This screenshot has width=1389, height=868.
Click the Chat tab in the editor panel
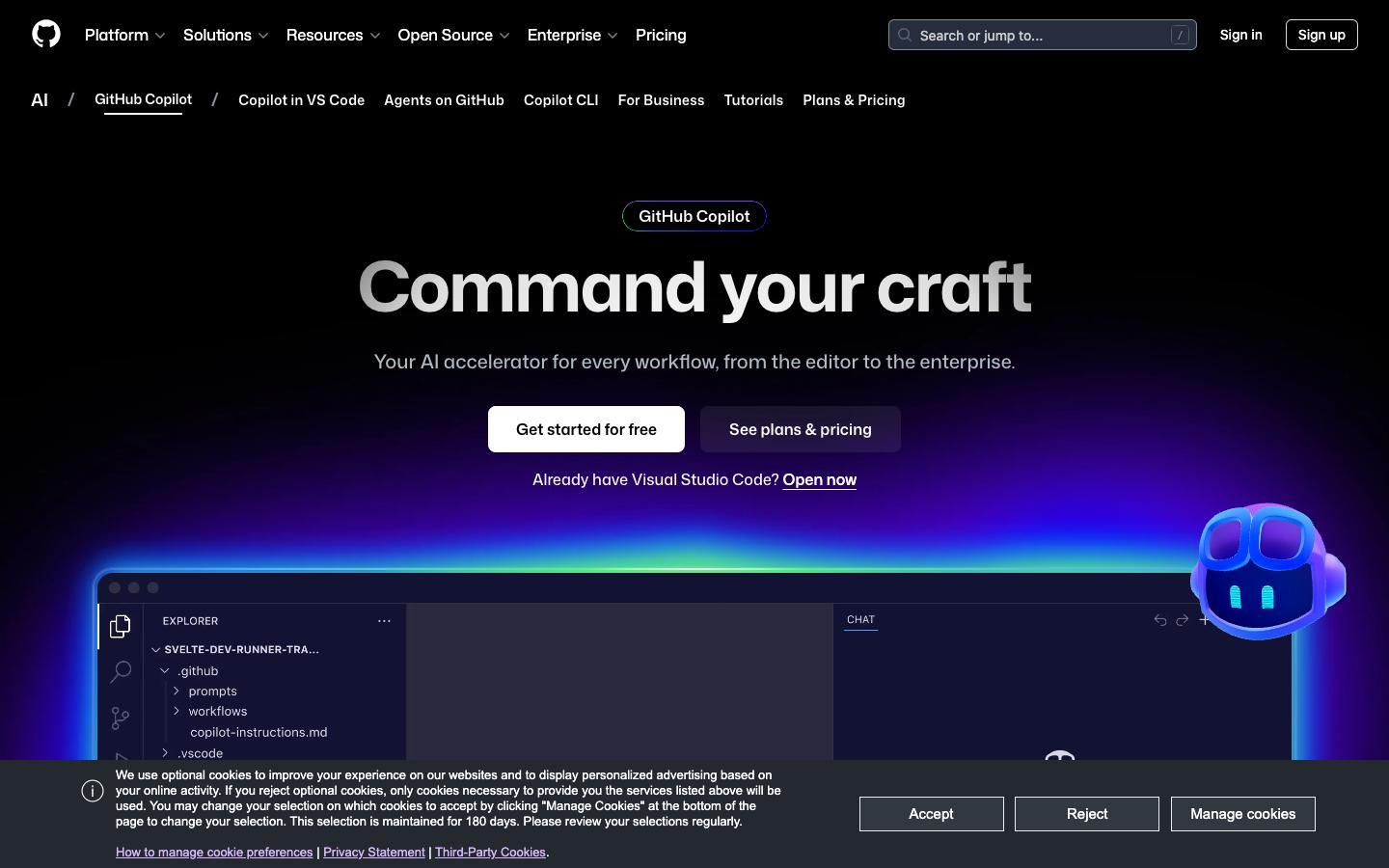pos(860,620)
